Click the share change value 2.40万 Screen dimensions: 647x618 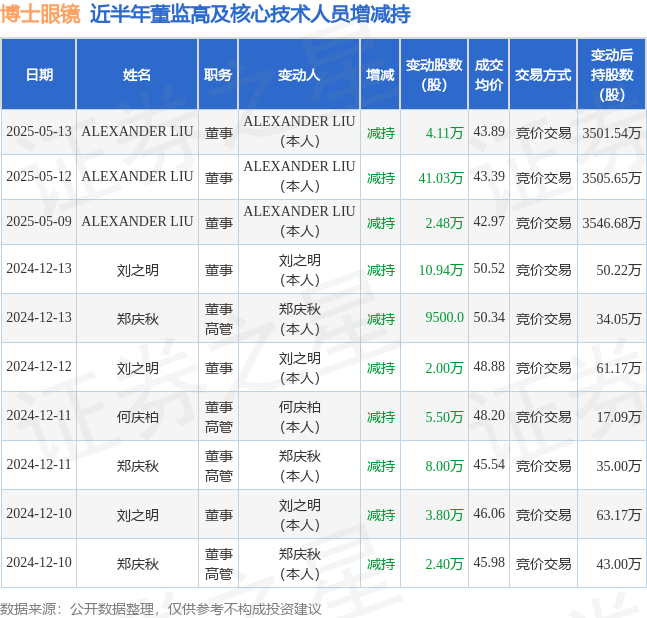(x=444, y=564)
